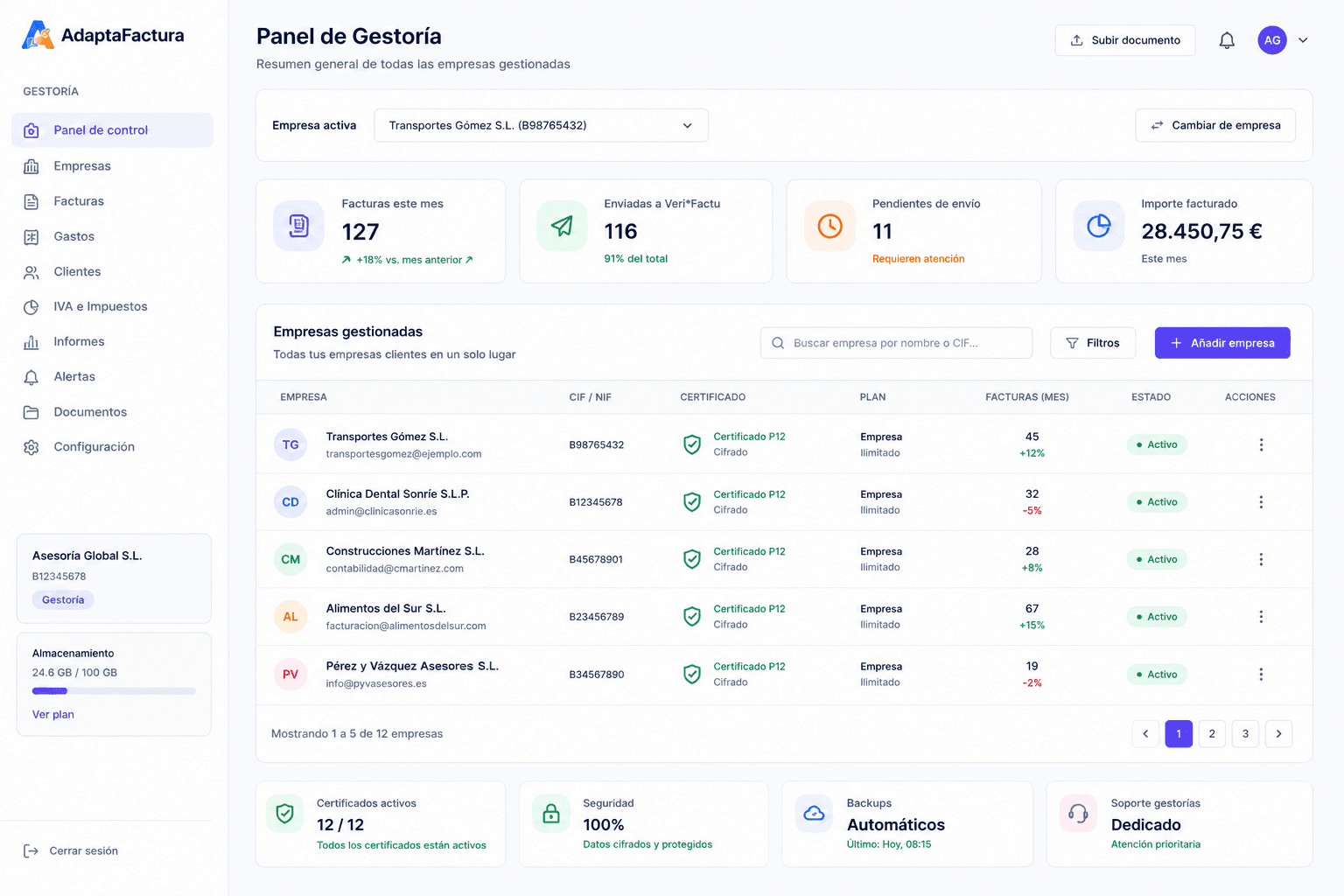Click the AdaptaFactura logo icon
1344x896 pixels.
click(38, 35)
